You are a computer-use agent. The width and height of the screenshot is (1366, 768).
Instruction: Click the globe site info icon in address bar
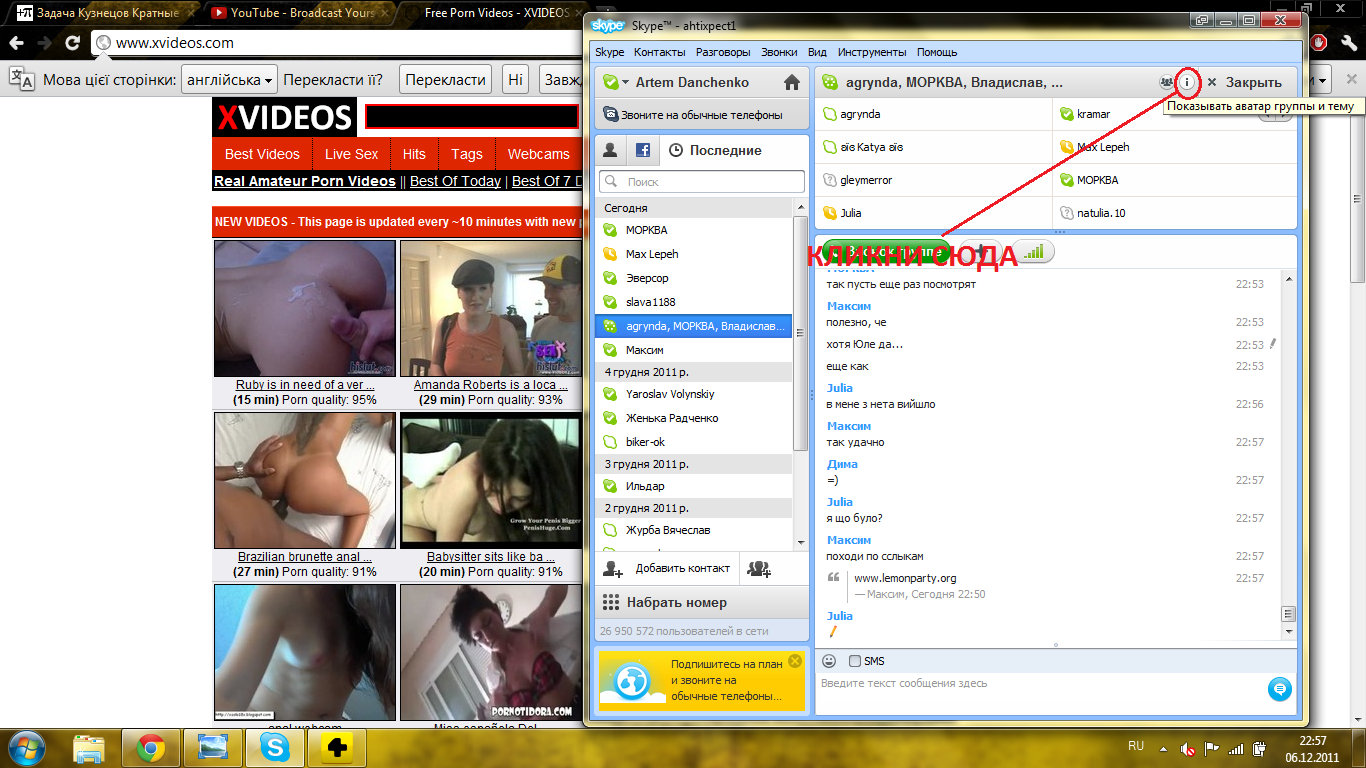[103, 43]
